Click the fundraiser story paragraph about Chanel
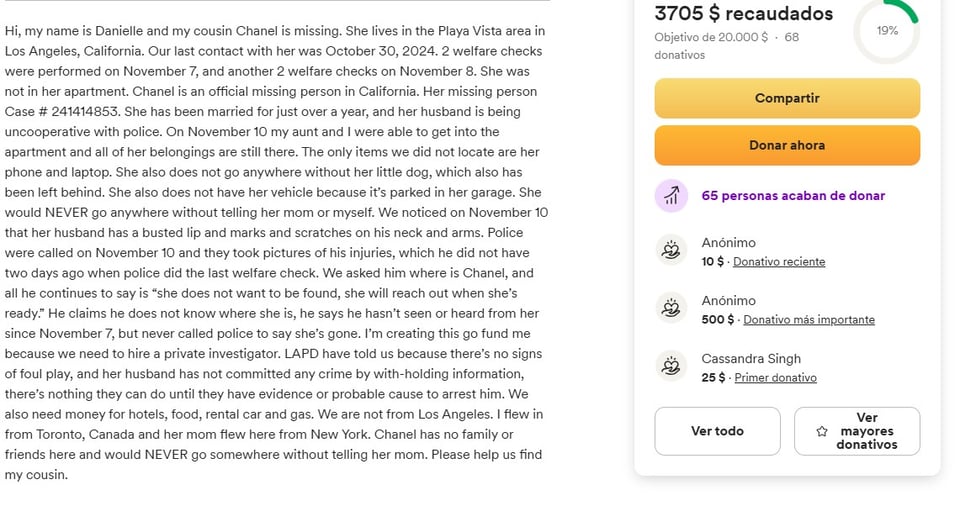 (276, 252)
